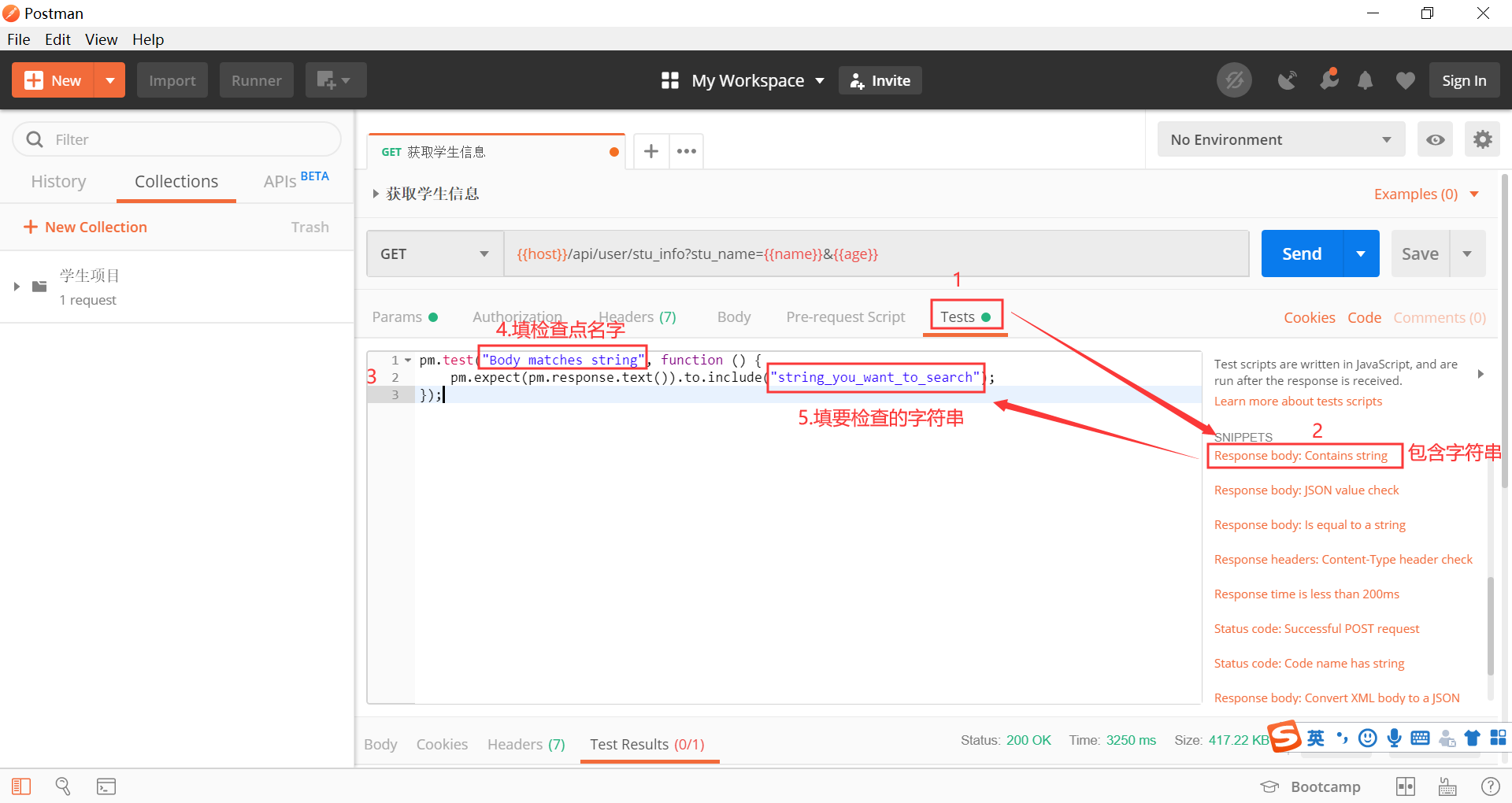The image size is (1512, 803).
Task: Click the request URL input field
Action: pos(876,253)
